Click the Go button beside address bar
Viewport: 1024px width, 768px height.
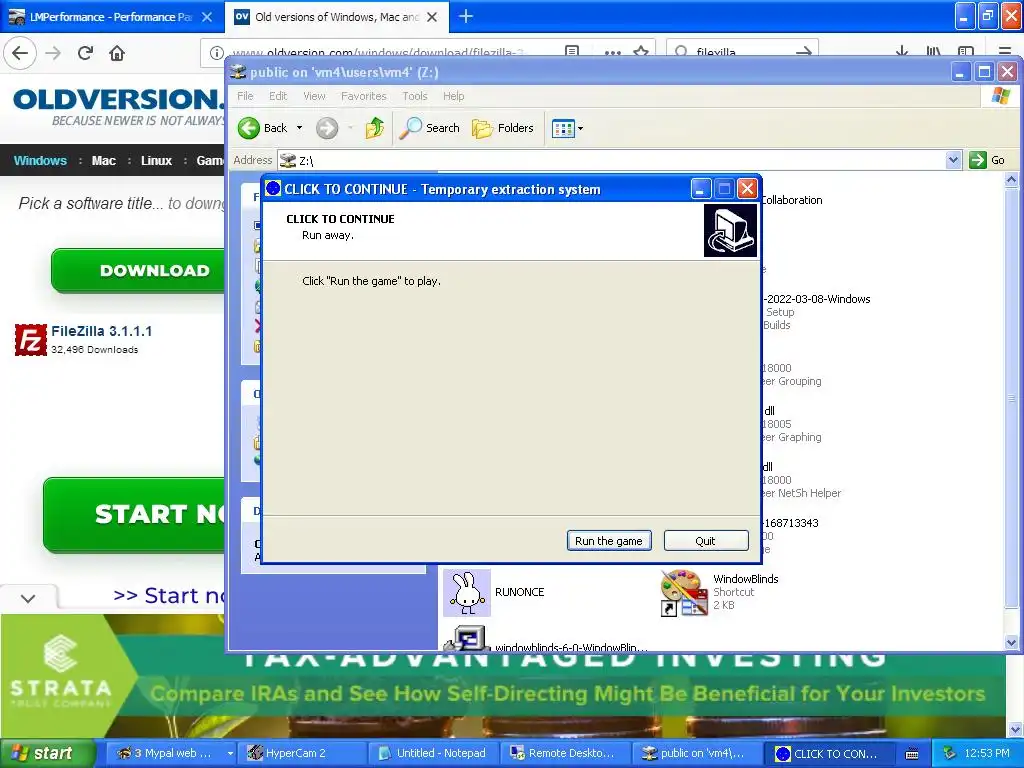pos(987,160)
